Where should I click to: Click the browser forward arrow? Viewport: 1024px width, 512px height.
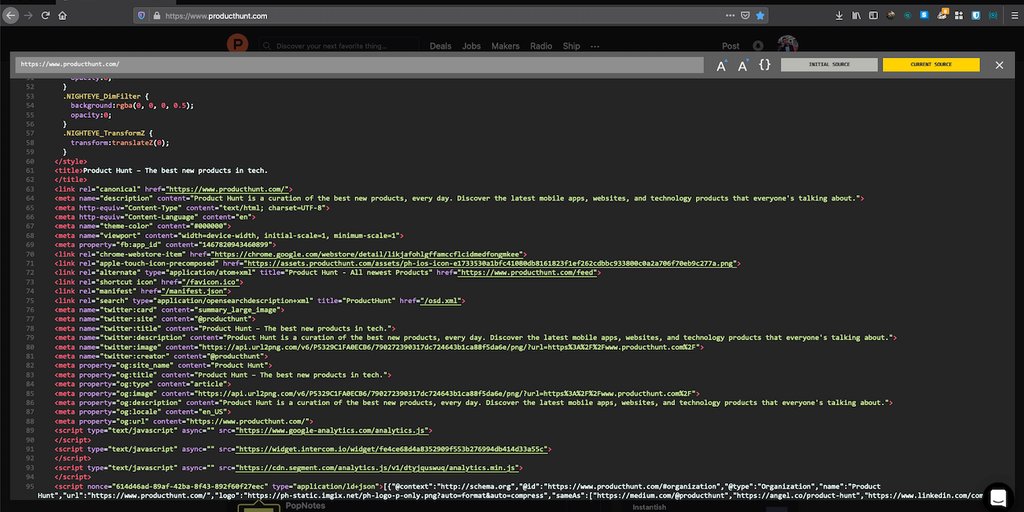(28, 15)
